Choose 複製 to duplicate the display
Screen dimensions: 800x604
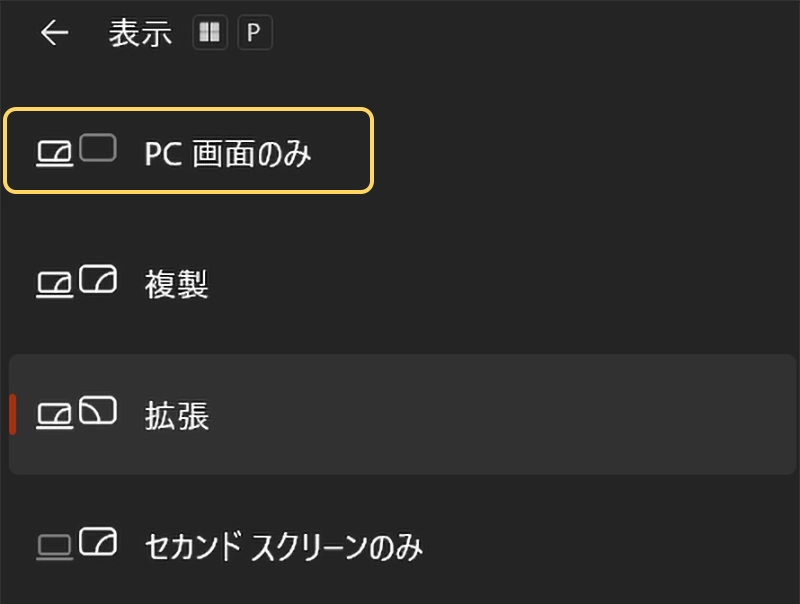tap(177, 285)
